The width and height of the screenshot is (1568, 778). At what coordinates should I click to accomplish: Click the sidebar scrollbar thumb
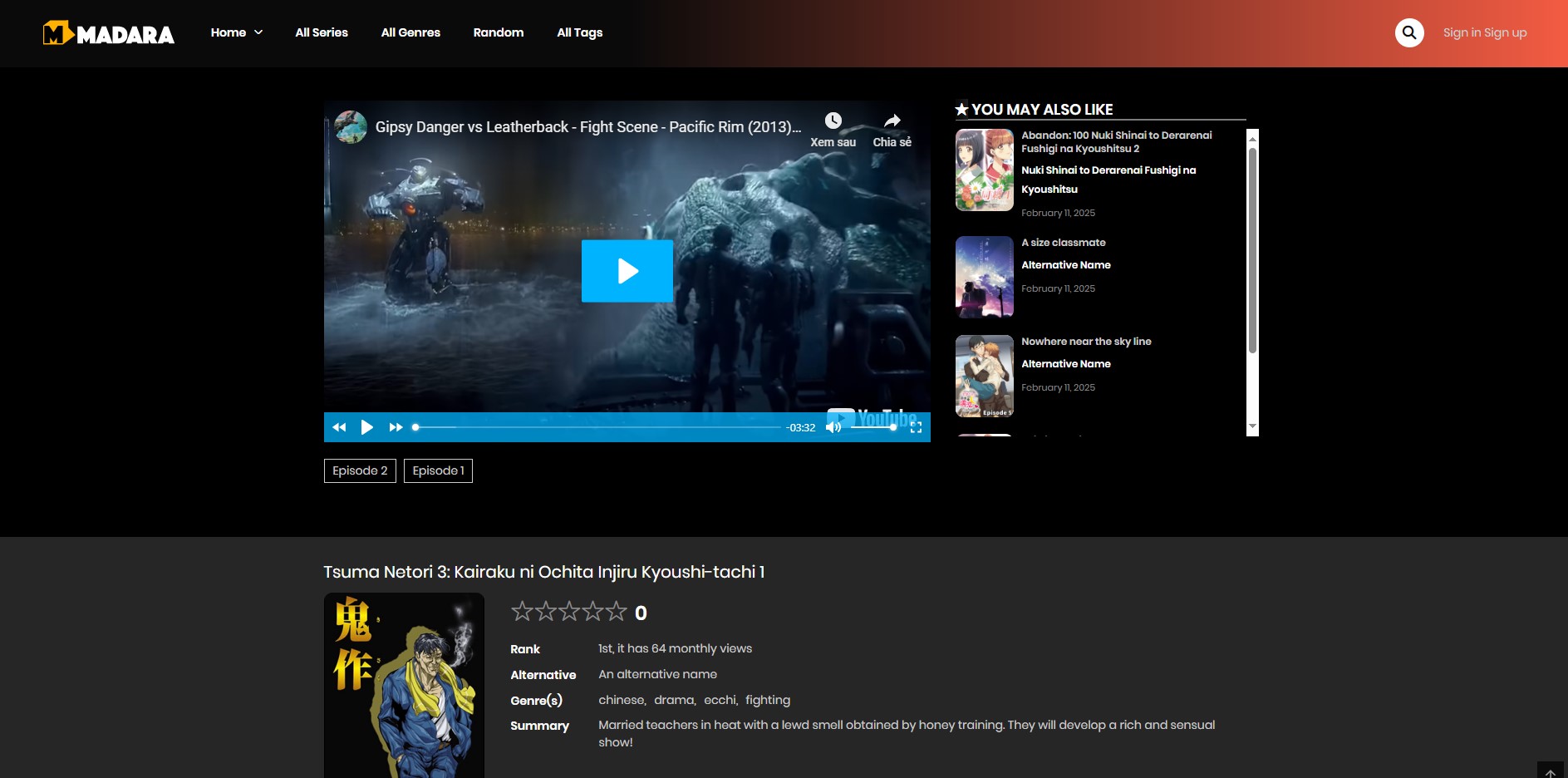[x=1253, y=250]
